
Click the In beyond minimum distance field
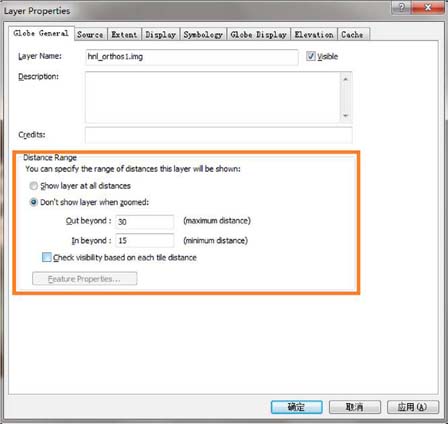(145, 240)
